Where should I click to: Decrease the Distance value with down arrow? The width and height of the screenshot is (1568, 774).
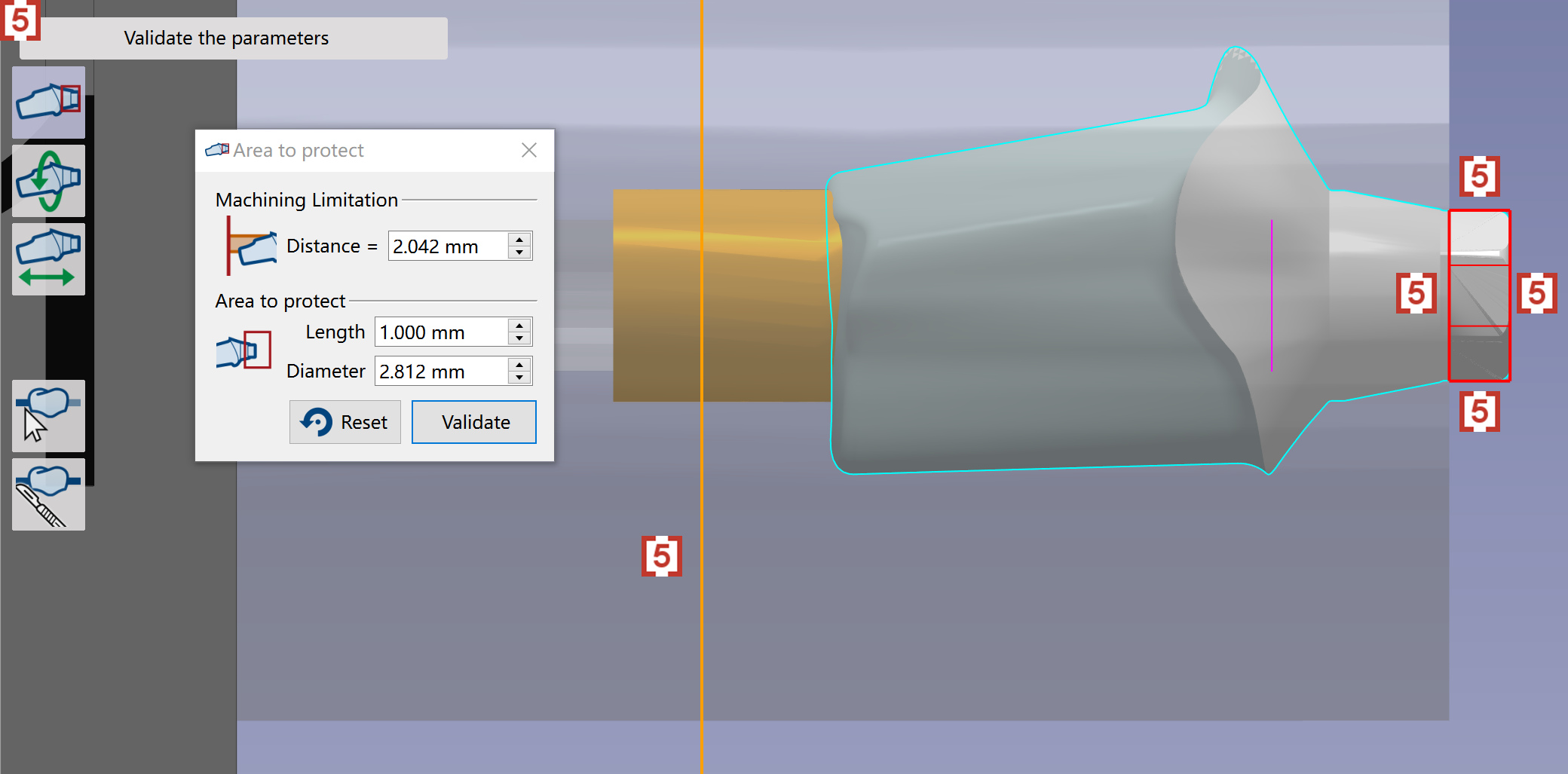pyautogui.click(x=519, y=252)
